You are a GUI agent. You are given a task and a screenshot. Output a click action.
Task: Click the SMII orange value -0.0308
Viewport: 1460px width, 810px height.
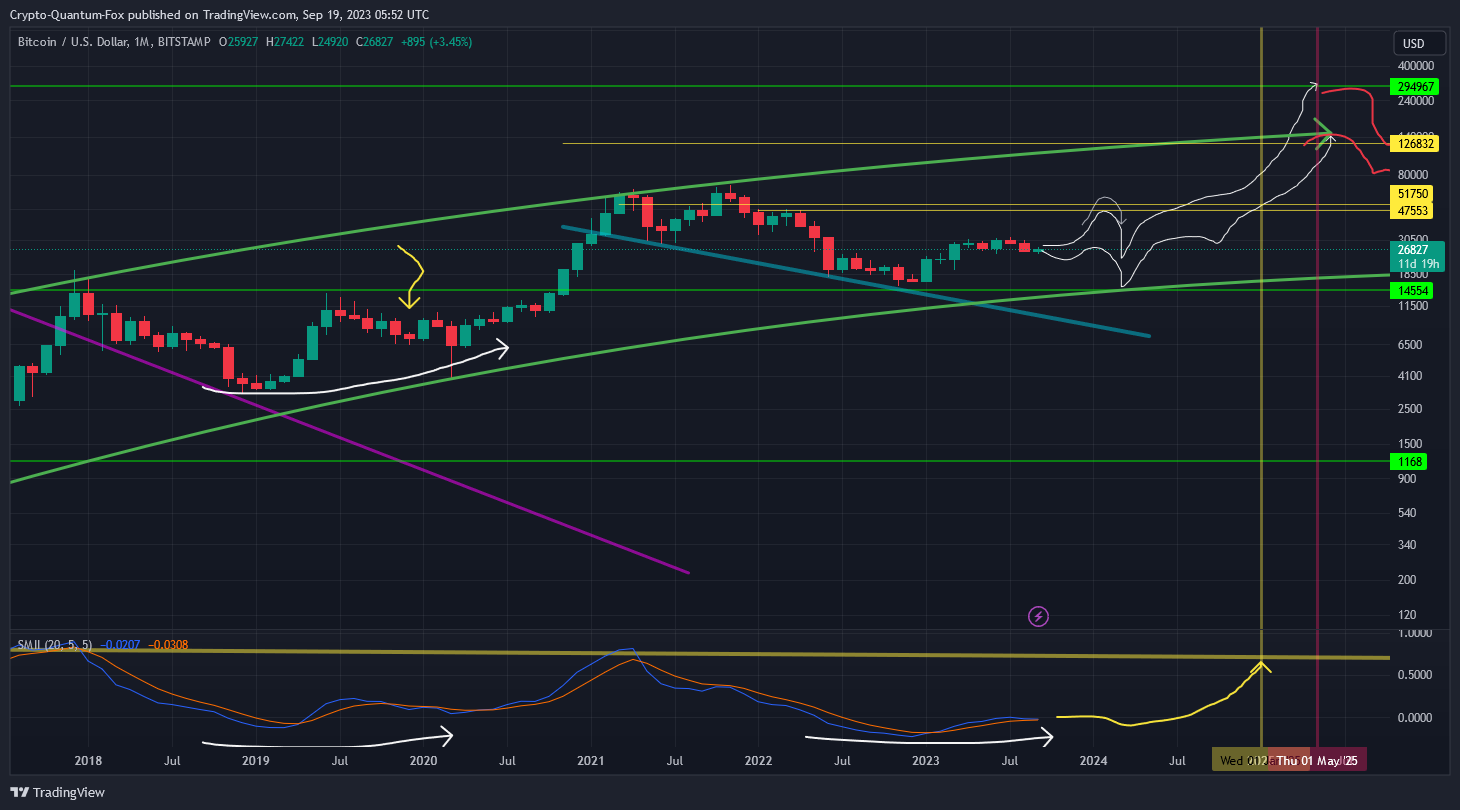pyautogui.click(x=168, y=645)
